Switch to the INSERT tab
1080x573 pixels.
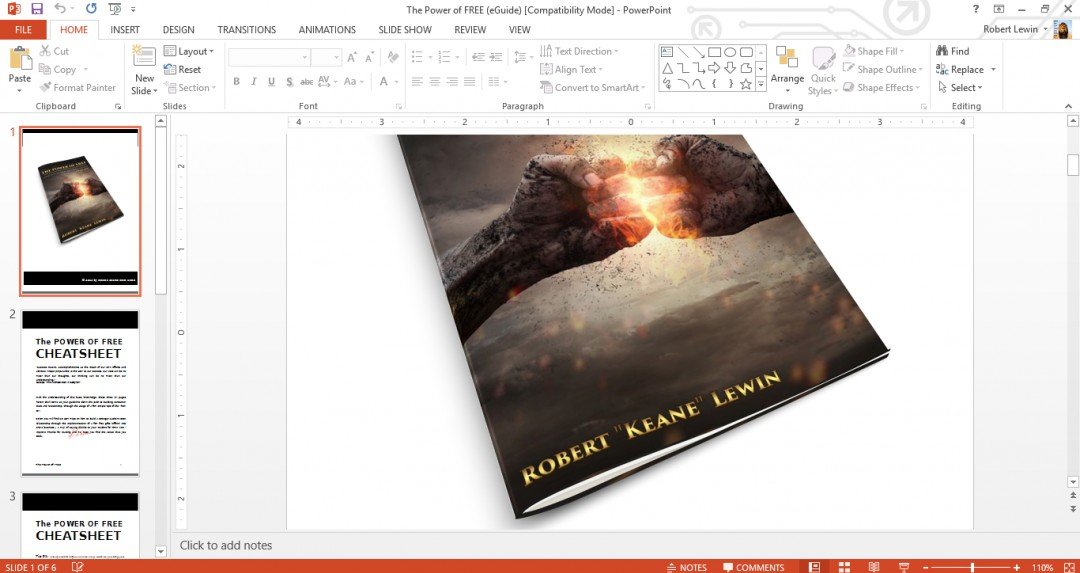click(125, 30)
